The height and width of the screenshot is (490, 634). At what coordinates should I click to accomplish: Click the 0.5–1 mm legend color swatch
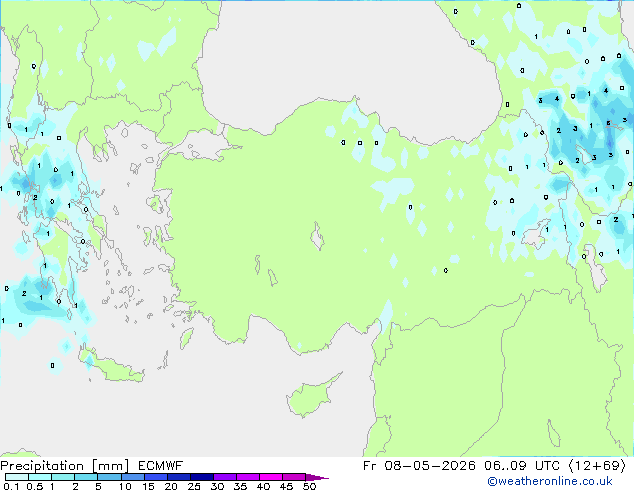40,477
